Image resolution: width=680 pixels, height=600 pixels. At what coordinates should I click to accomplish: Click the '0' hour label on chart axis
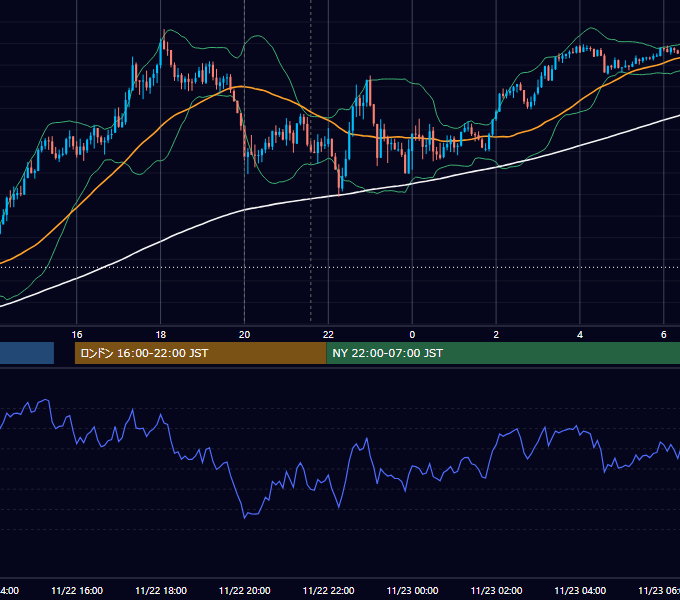[412, 335]
